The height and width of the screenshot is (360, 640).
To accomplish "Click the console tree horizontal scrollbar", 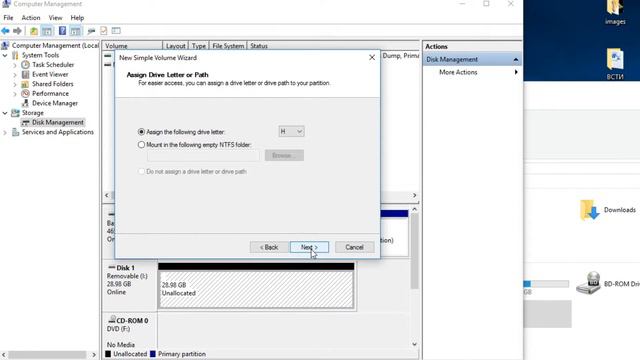I will pos(48,355).
